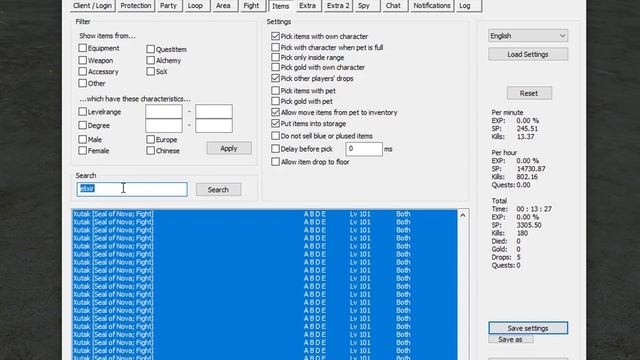Switch to the Notifications tab
Image resolution: width=640 pixels, height=360 pixels.
click(432, 6)
